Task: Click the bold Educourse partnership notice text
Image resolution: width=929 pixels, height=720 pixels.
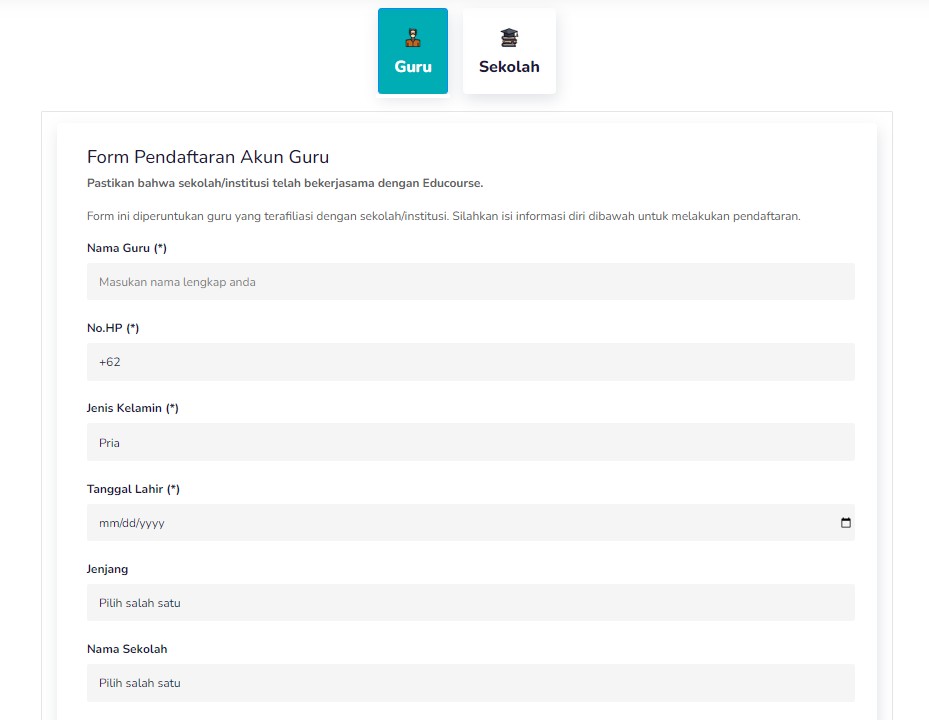Action: point(285,183)
